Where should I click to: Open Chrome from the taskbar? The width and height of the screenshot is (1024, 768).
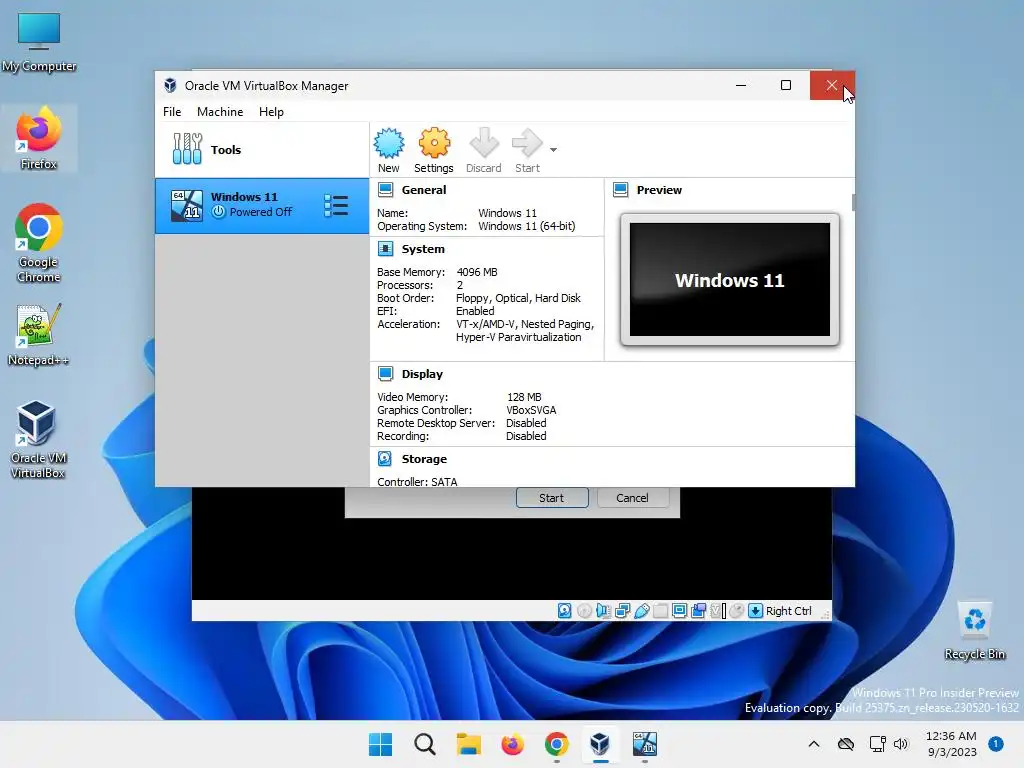[x=556, y=744]
